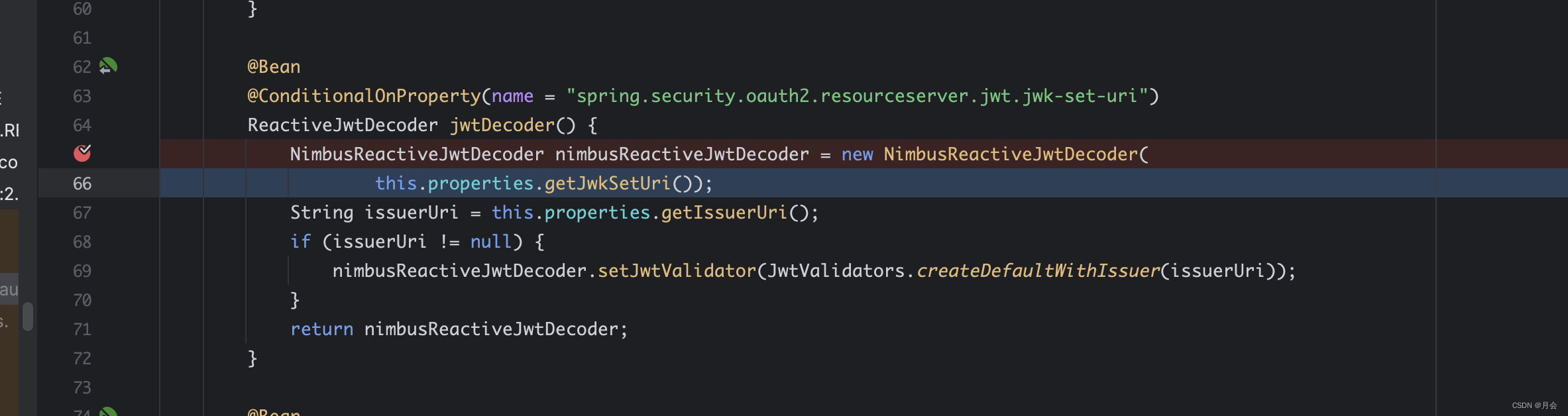Click line number 66 in the gutter

coord(82,183)
